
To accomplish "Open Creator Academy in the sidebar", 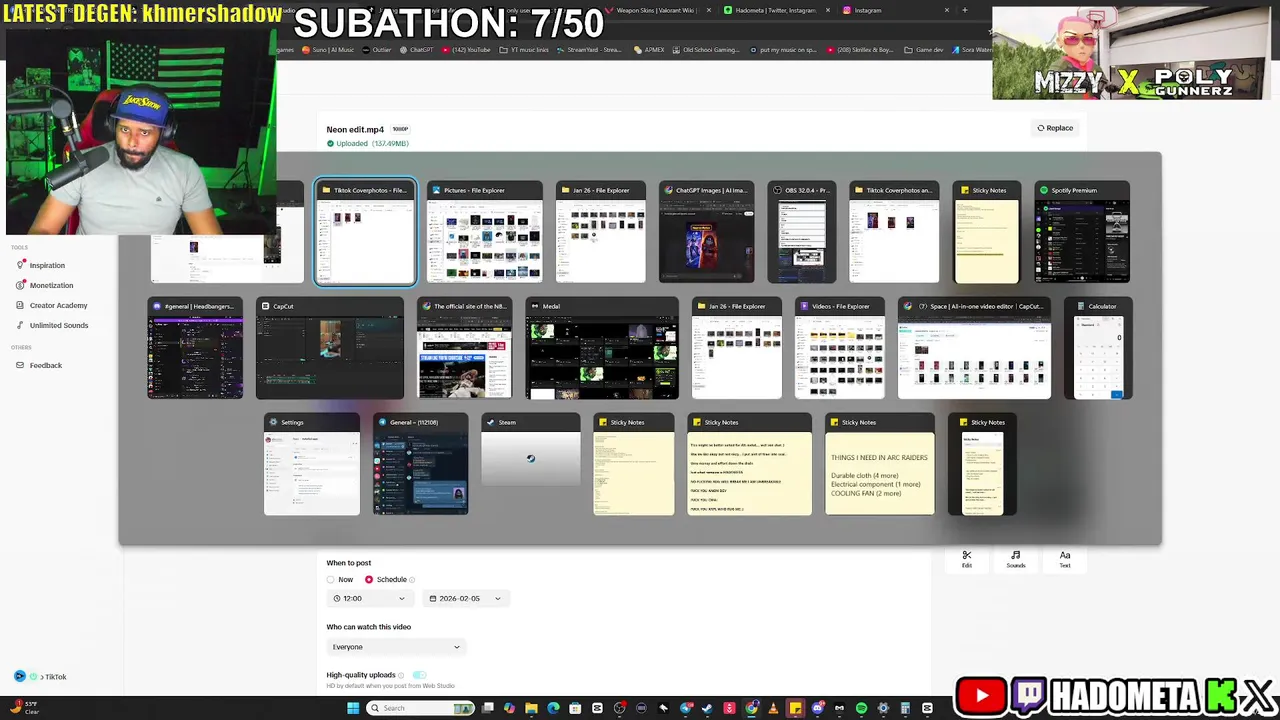I will click(x=52, y=305).
